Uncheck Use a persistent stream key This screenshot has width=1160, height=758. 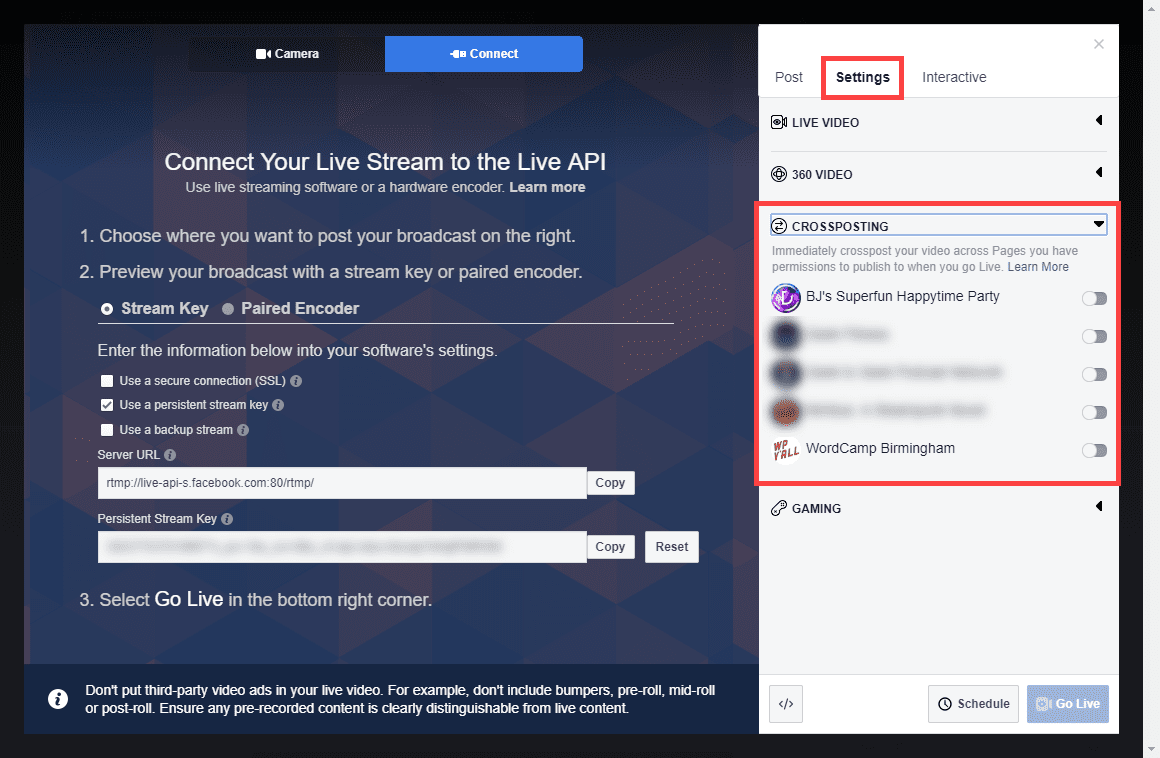tap(106, 404)
